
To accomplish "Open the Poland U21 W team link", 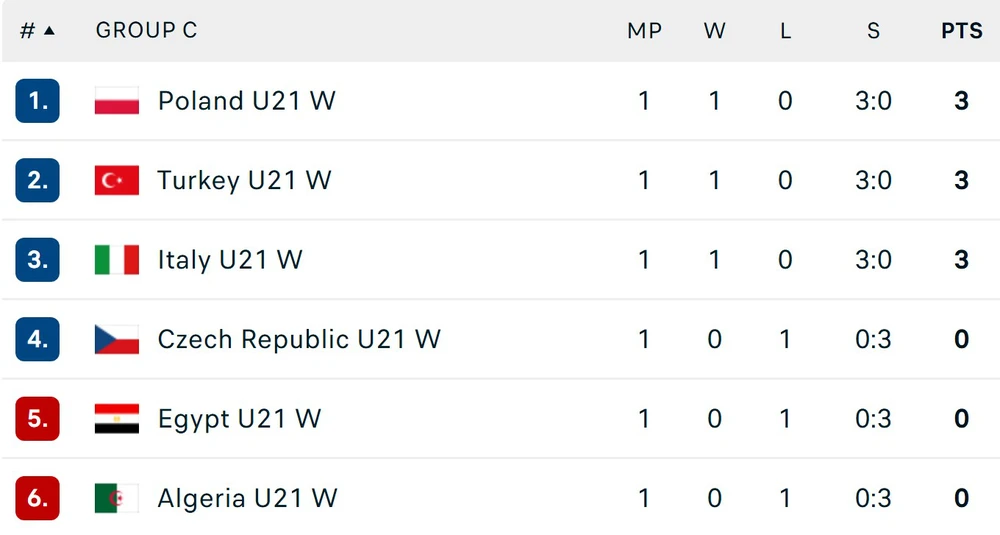I will [247, 101].
